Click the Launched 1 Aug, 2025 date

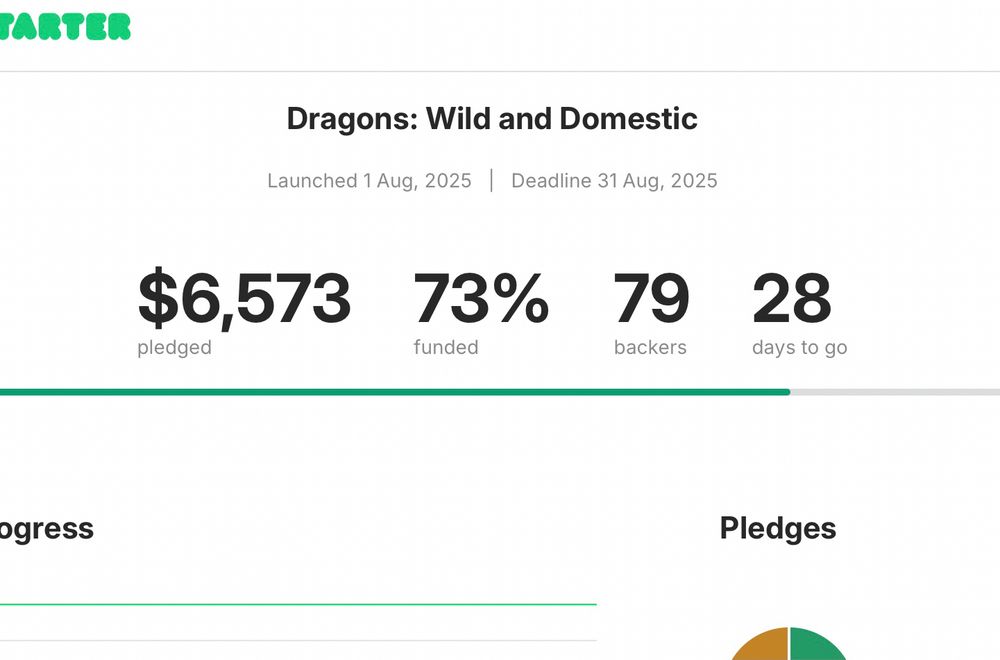point(369,180)
